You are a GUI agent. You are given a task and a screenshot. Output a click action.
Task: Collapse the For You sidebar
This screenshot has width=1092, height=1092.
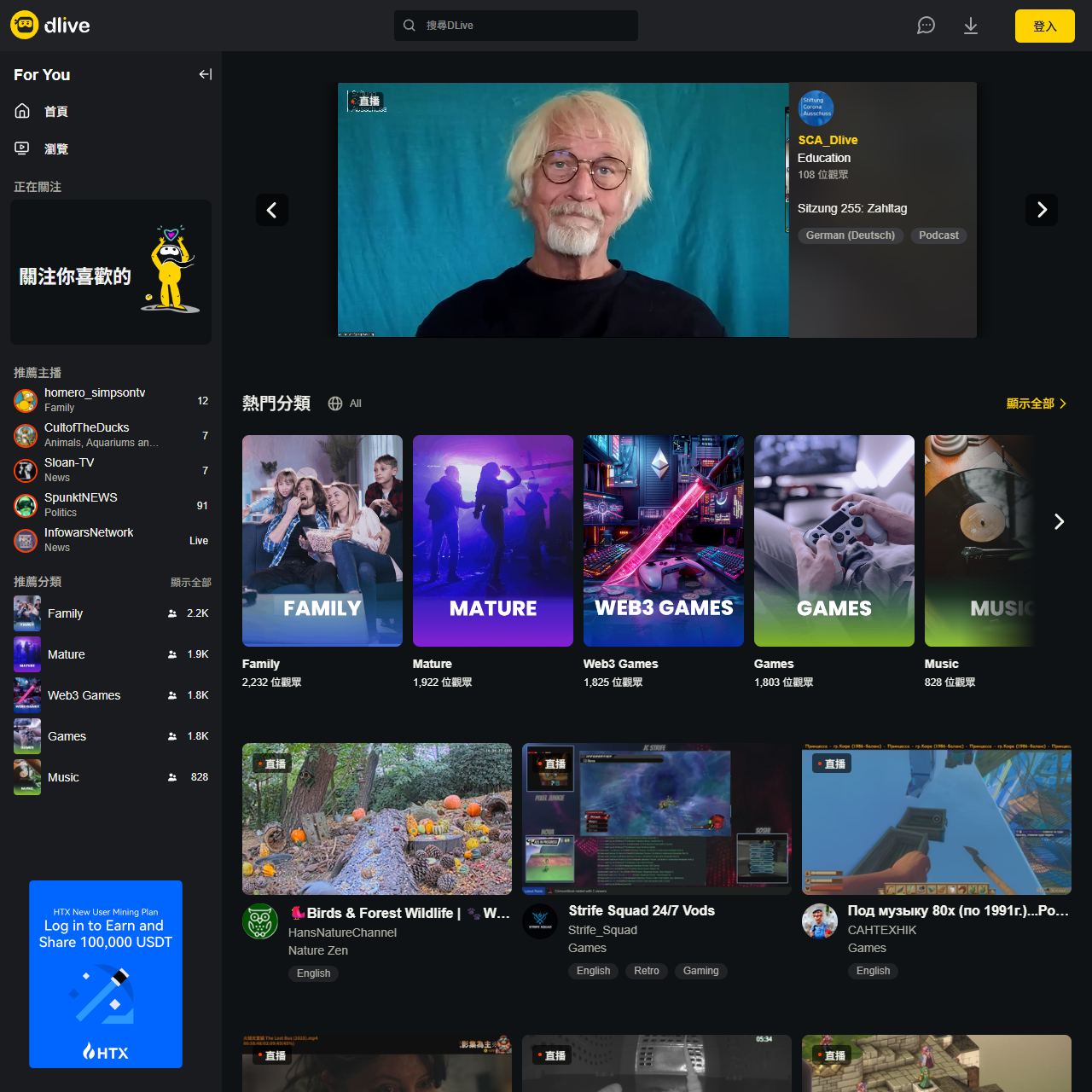pyautogui.click(x=205, y=74)
